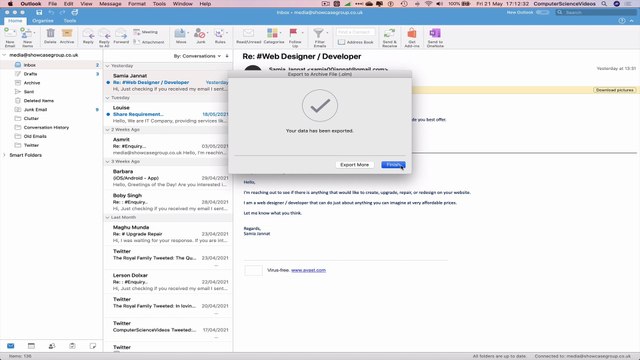Open the Format menu in menu bar

coord(137,4)
